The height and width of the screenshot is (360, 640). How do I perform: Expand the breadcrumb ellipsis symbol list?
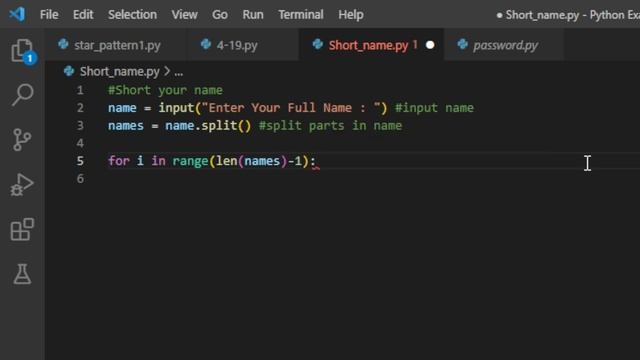(x=179, y=72)
